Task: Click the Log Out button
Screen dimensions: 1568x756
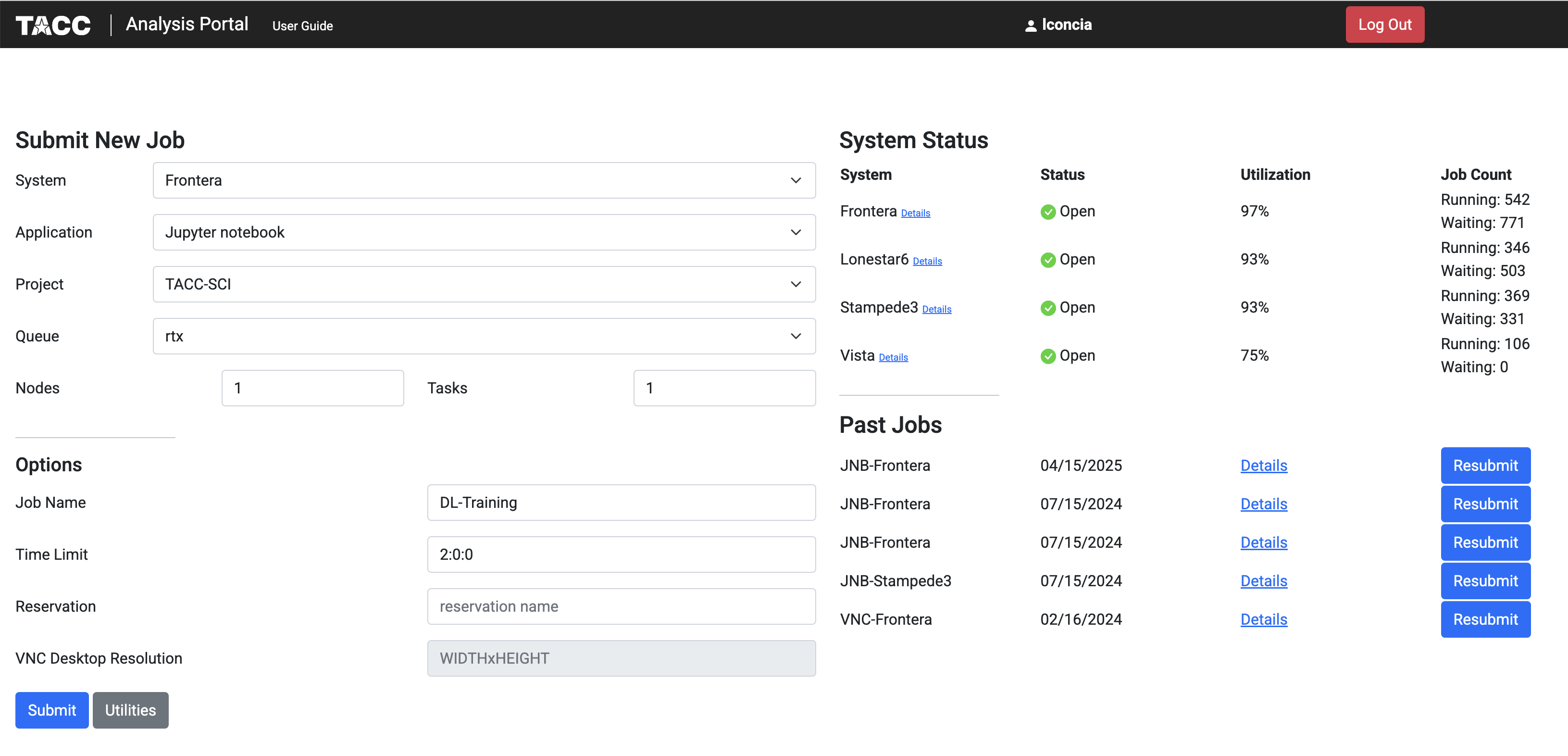Action: (x=1385, y=25)
